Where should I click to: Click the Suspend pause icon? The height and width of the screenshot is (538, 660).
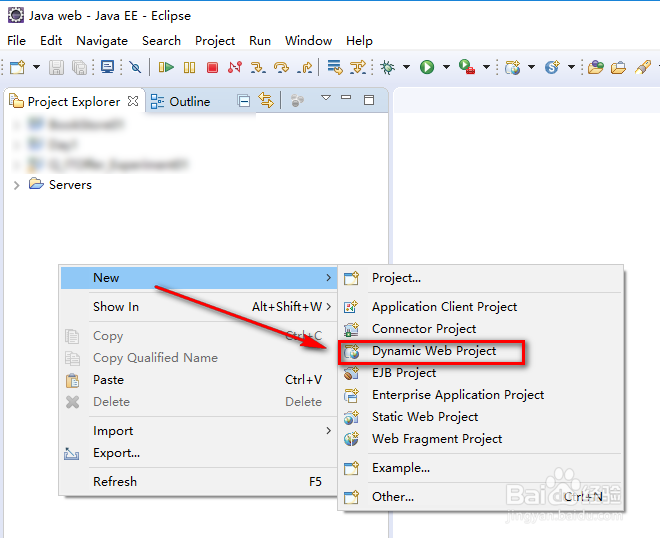pos(189,67)
